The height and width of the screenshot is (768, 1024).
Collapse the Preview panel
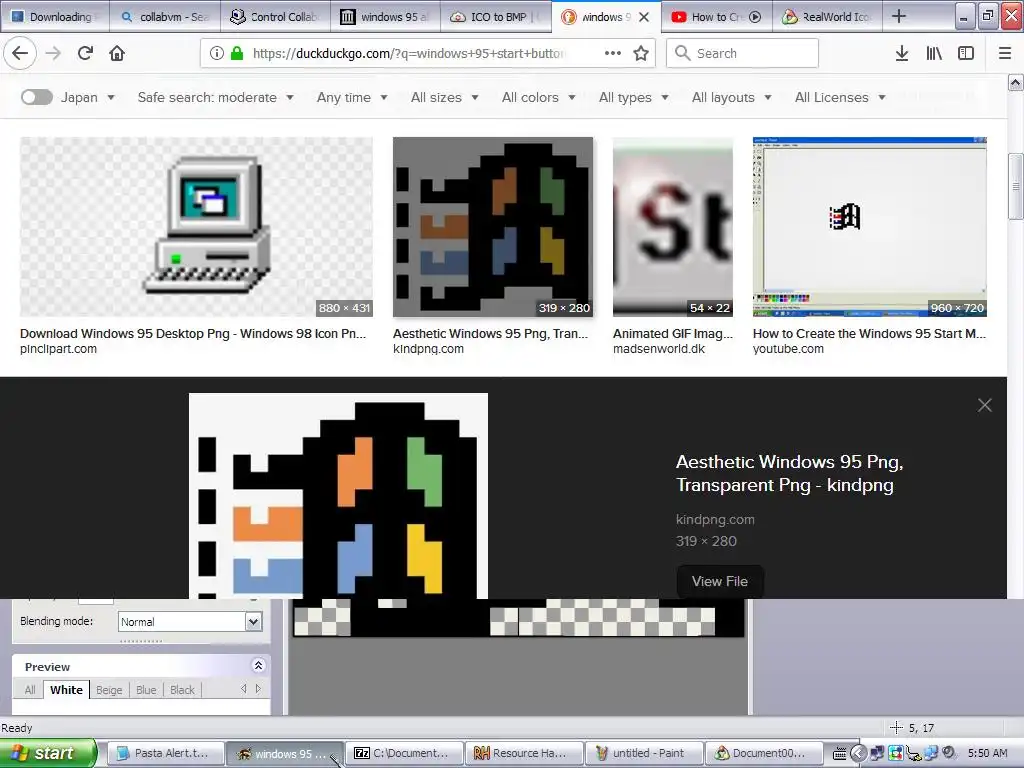(x=258, y=665)
